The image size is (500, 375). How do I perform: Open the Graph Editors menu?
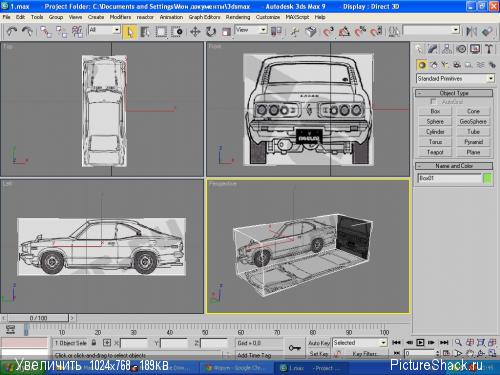coord(204,17)
